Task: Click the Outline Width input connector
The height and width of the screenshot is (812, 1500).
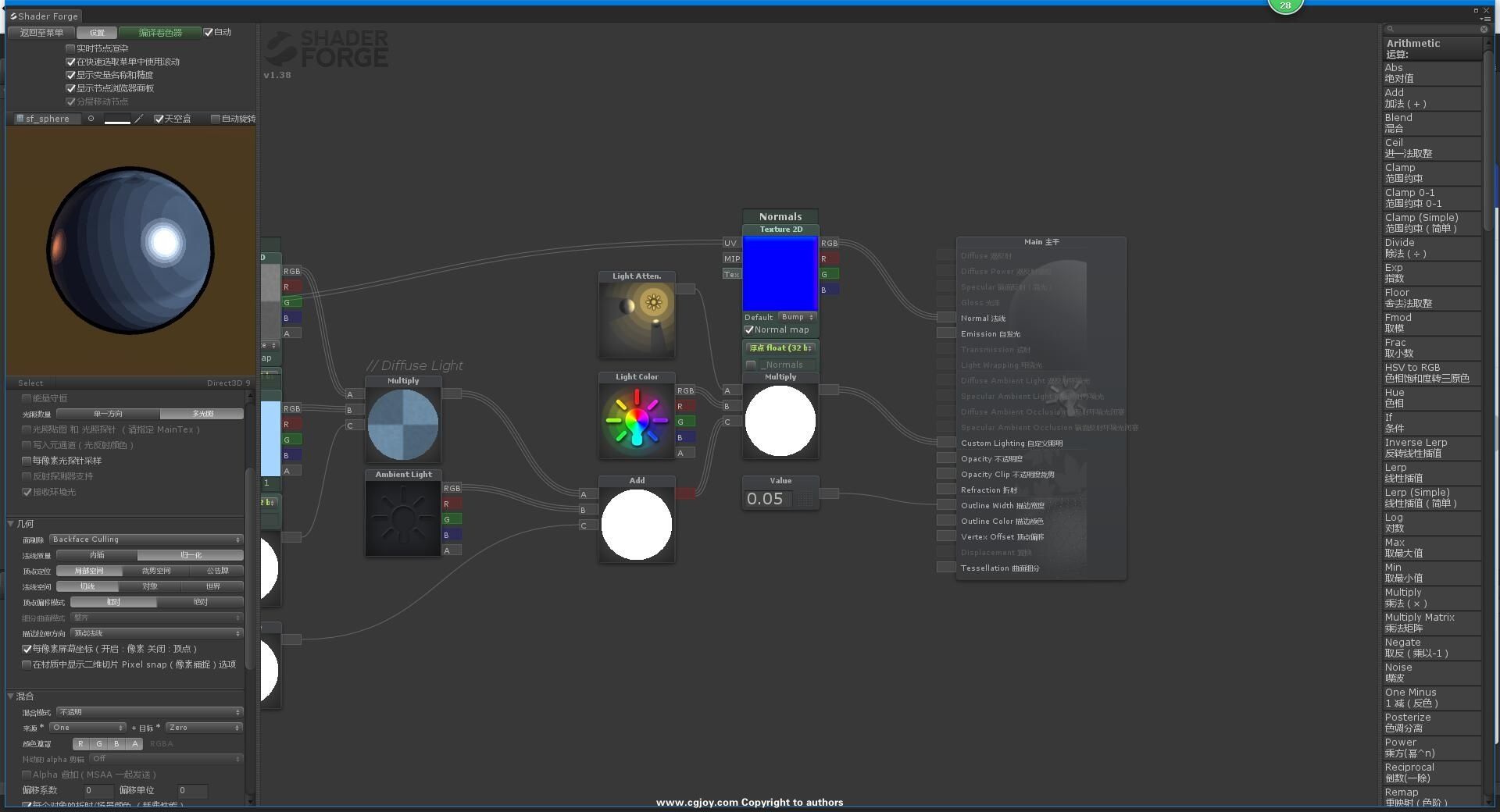Action: [946, 504]
